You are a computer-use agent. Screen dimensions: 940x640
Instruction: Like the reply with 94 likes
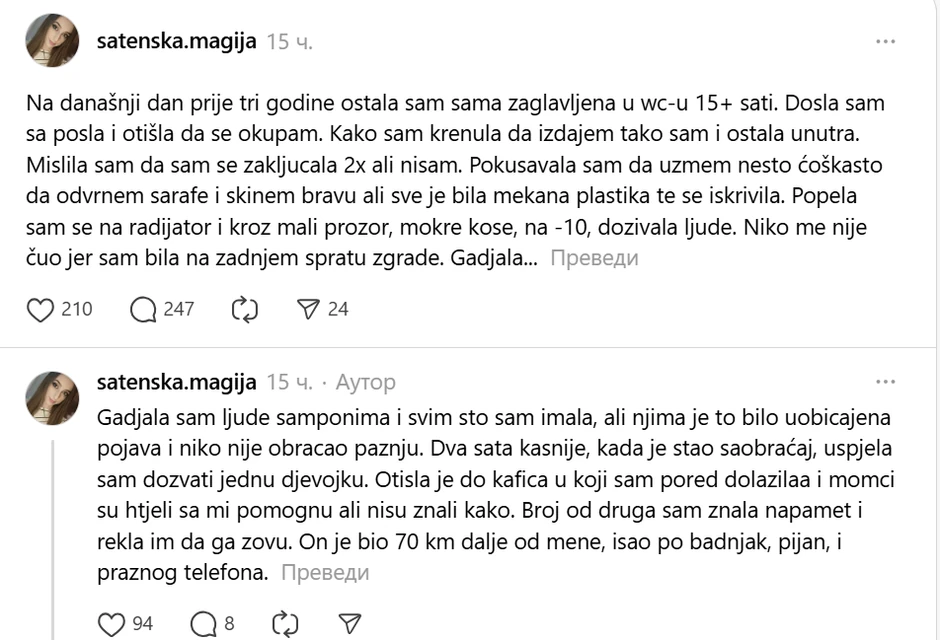pos(112,624)
